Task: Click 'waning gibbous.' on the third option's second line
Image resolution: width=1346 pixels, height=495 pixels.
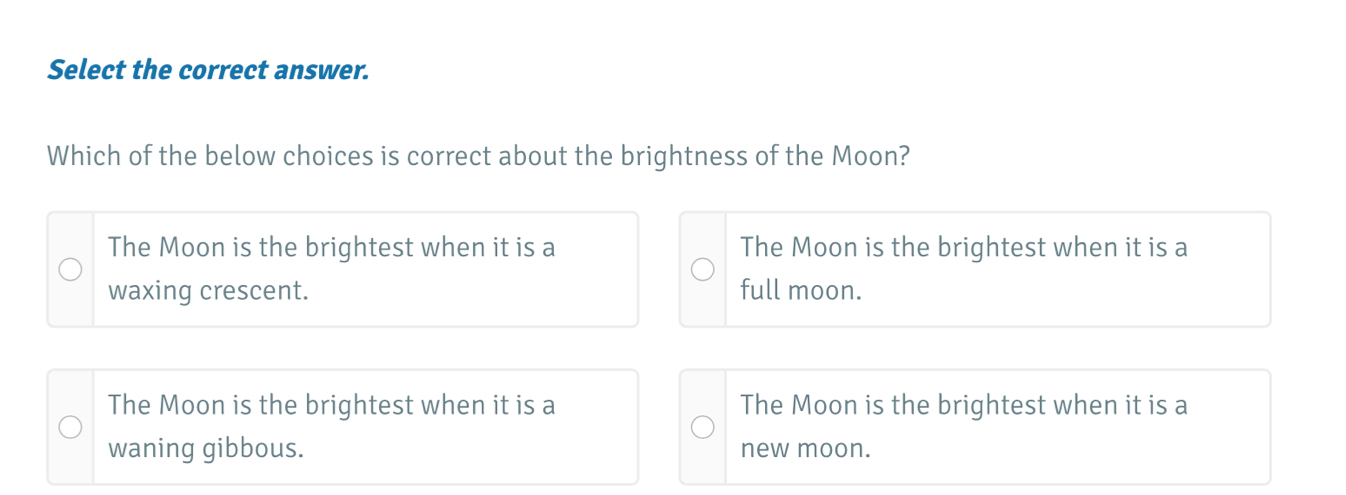Action: [207, 449]
